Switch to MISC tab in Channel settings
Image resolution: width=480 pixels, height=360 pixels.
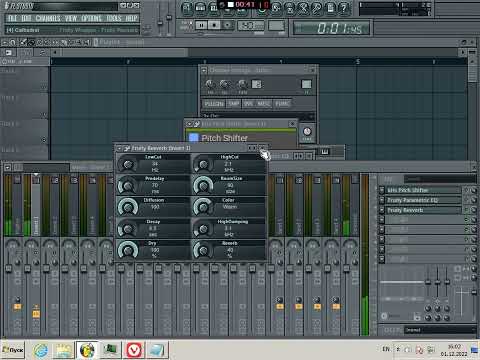(x=264, y=104)
